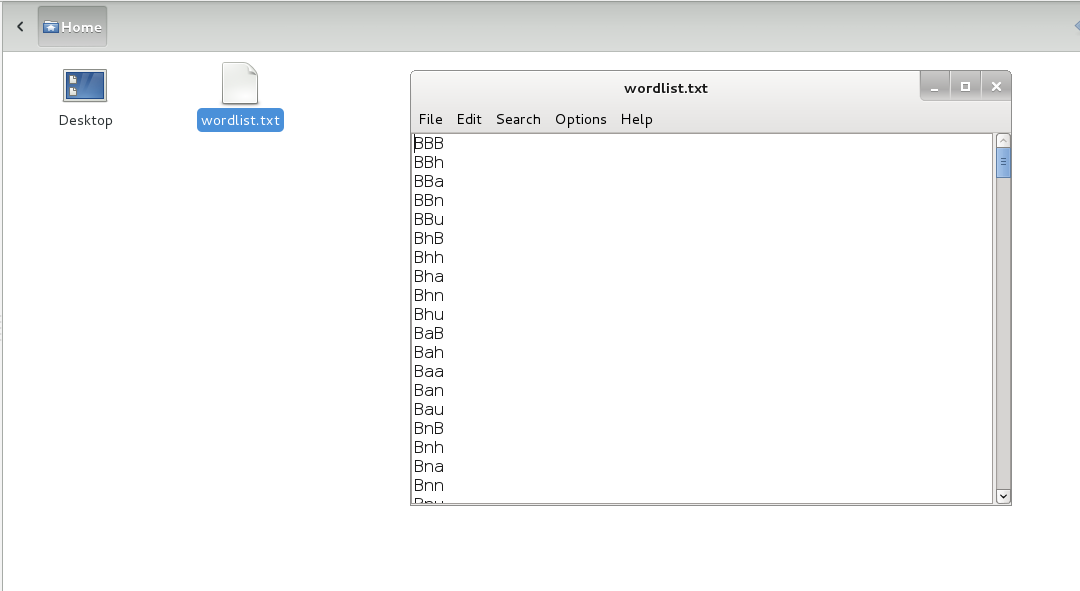Image resolution: width=1080 pixels, height=591 pixels.
Task: Open the Options menu
Action: click(x=581, y=119)
